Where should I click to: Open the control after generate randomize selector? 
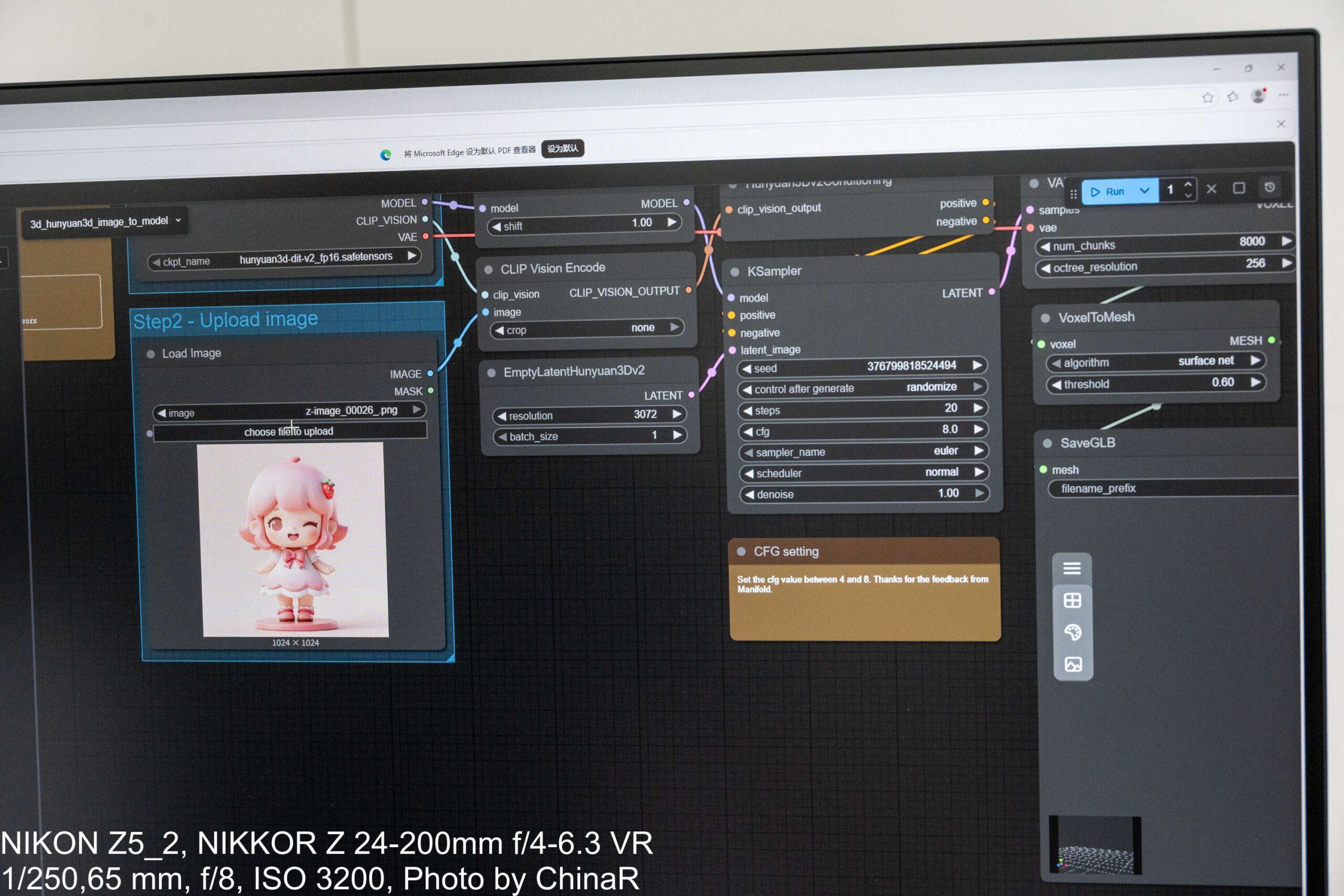[x=863, y=388]
